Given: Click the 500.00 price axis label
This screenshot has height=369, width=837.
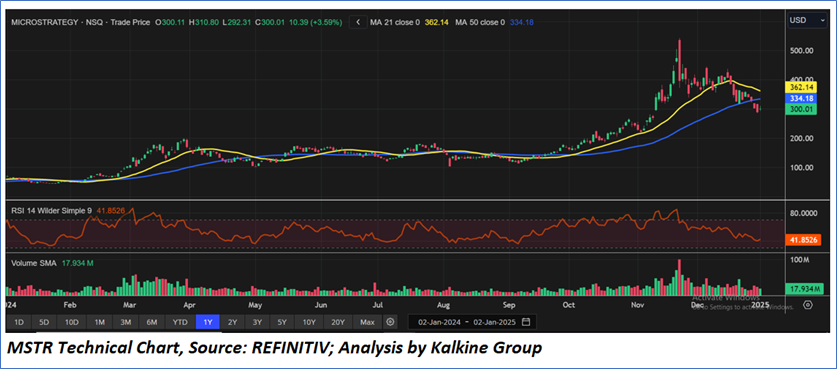Looking at the screenshot, I should 801,51.
